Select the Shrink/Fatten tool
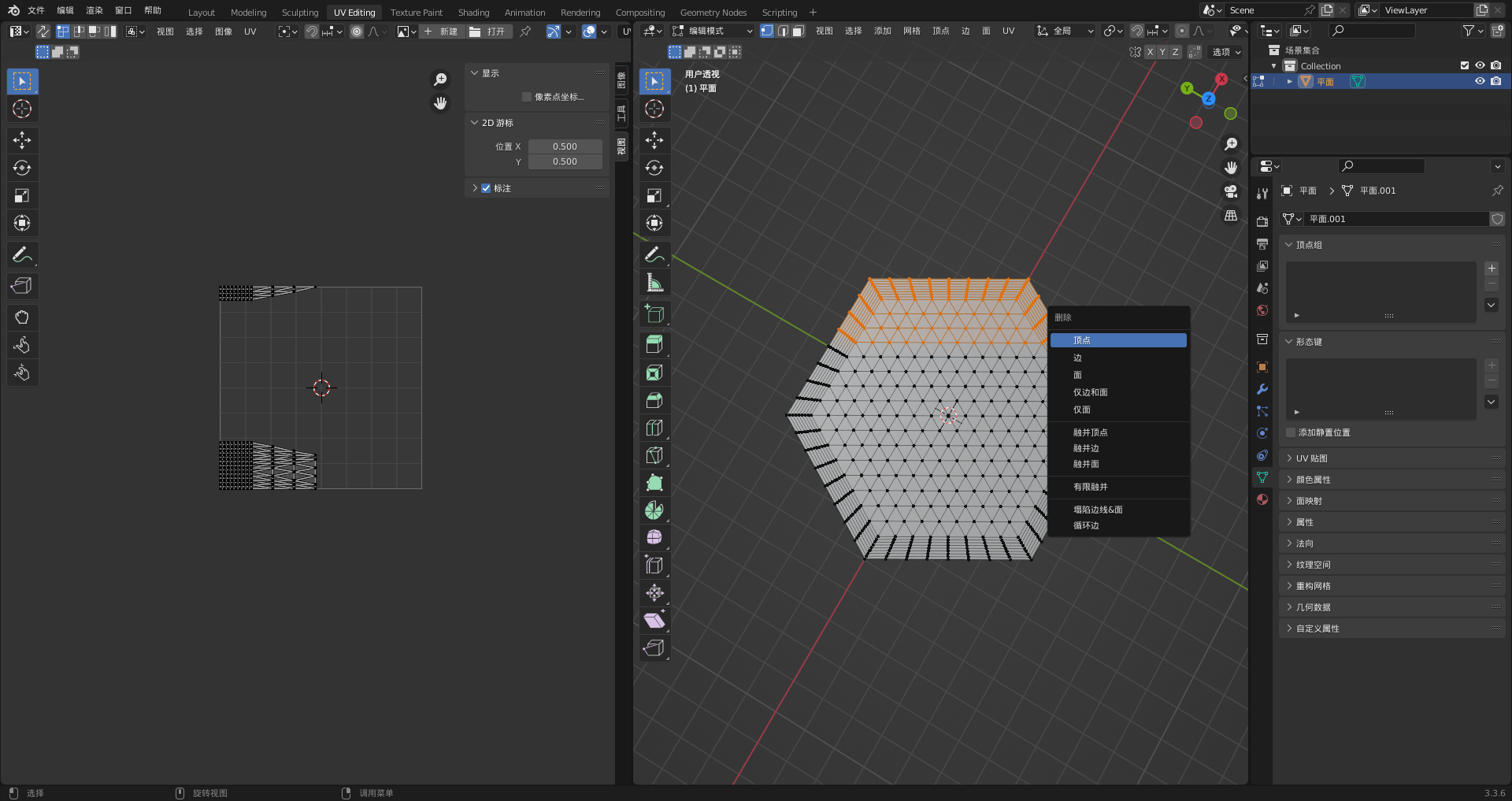The image size is (1512, 801). (x=654, y=593)
